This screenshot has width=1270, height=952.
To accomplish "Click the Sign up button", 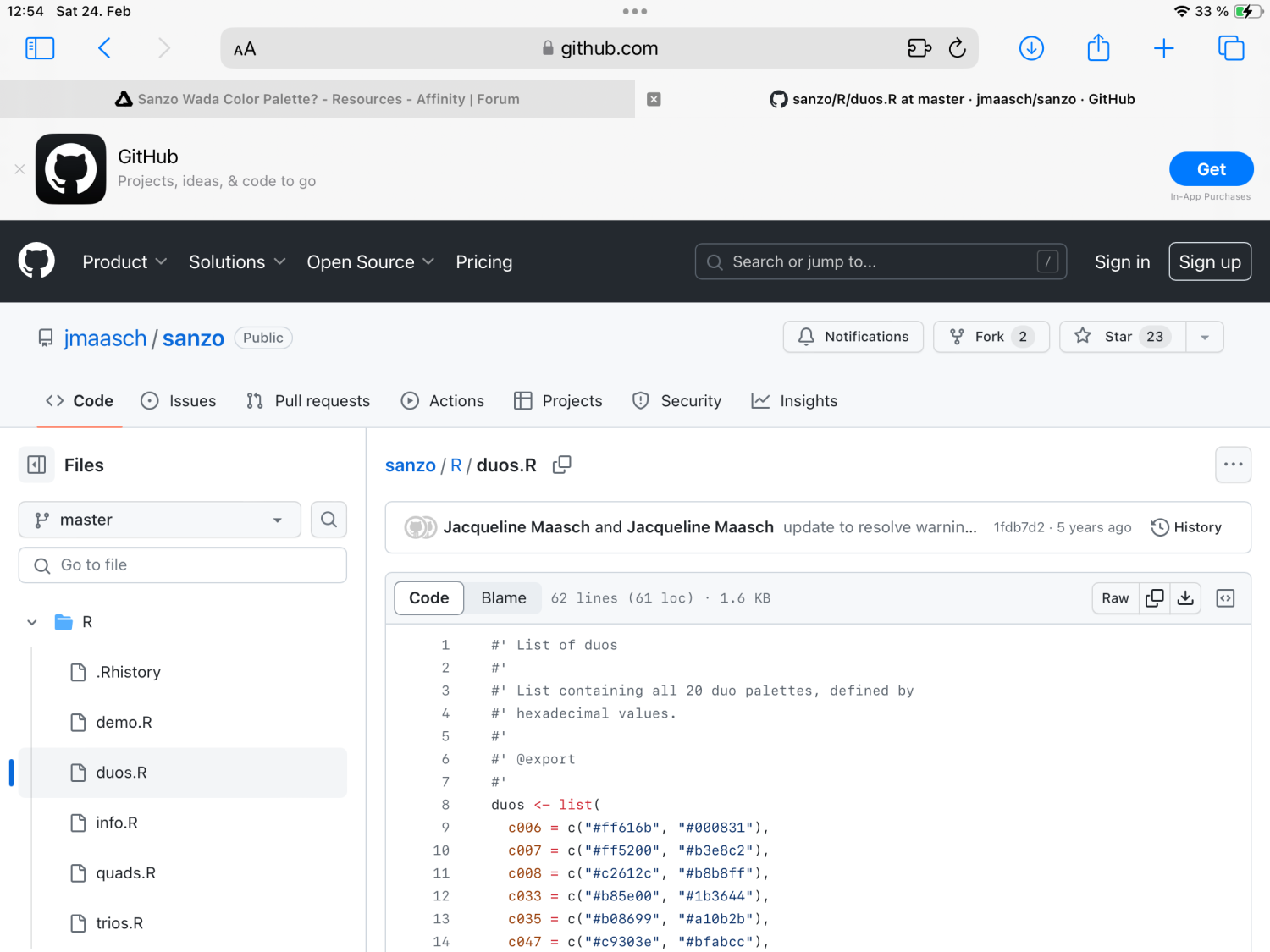I will point(1209,262).
